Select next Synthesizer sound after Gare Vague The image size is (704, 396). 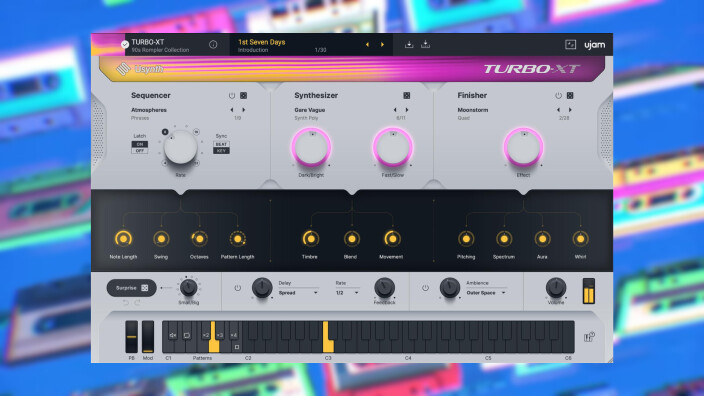(407, 110)
